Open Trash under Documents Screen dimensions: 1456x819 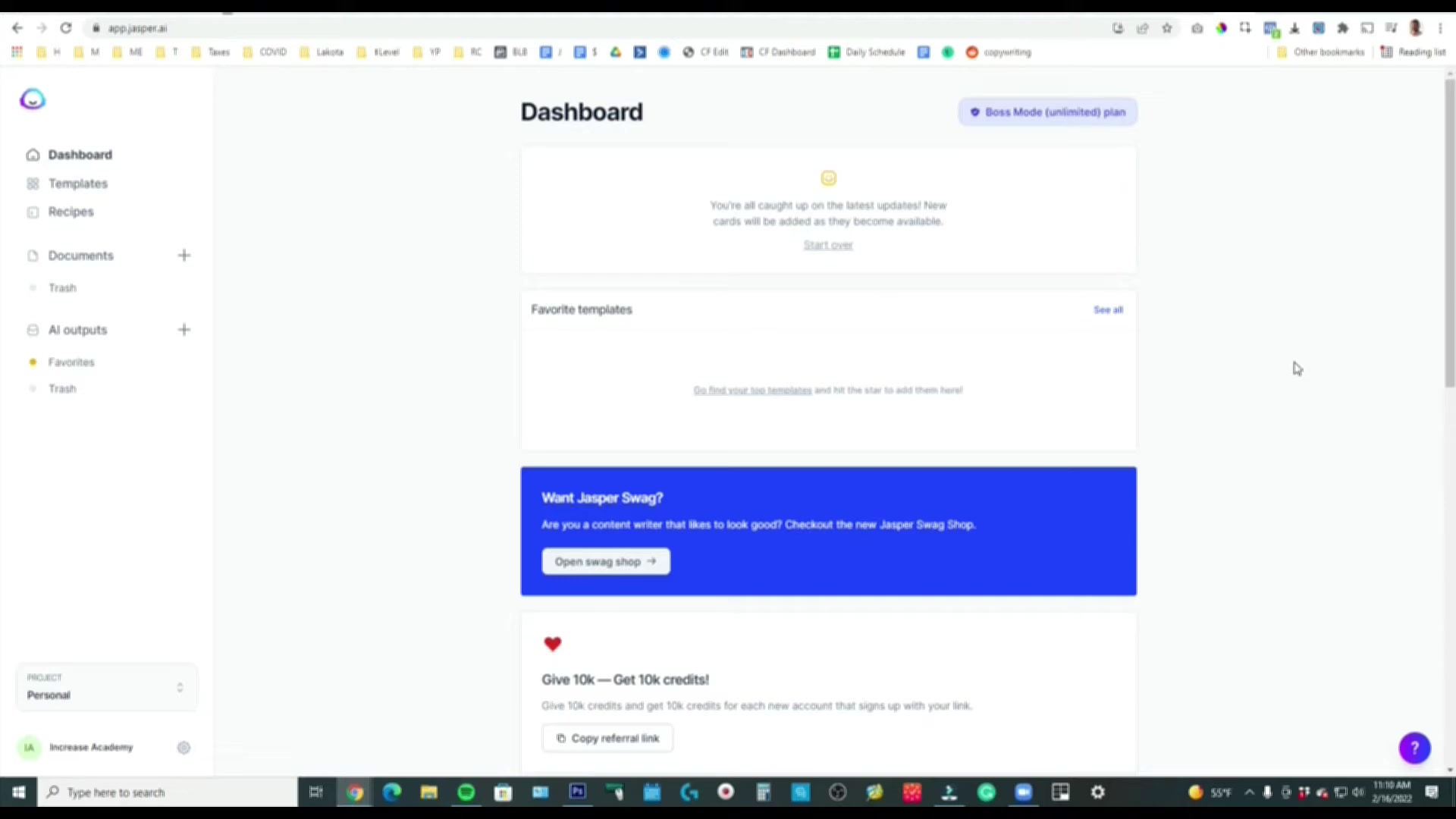(x=62, y=288)
